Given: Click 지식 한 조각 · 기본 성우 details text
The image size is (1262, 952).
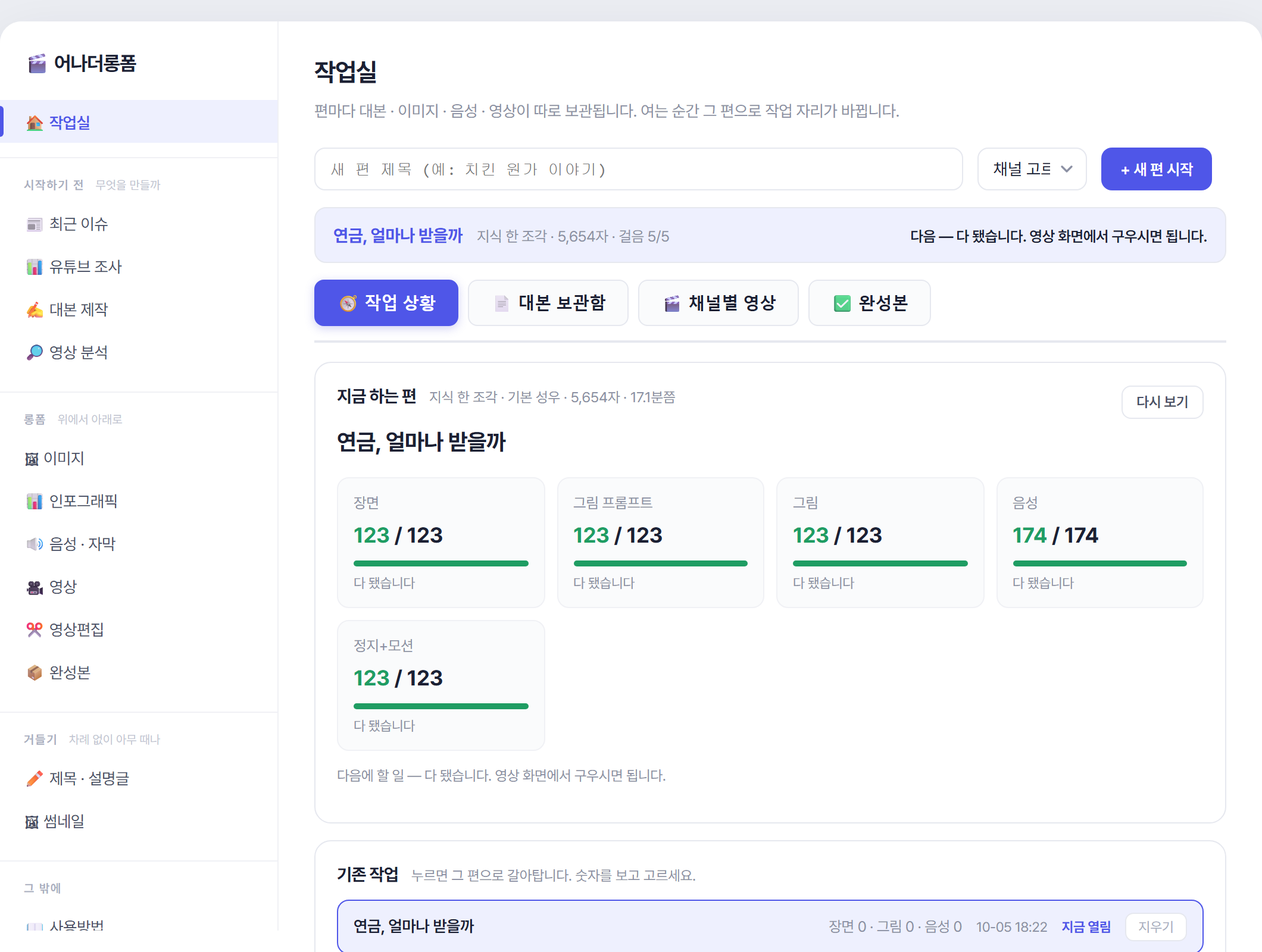Looking at the screenshot, I should [x=552, y=397].
